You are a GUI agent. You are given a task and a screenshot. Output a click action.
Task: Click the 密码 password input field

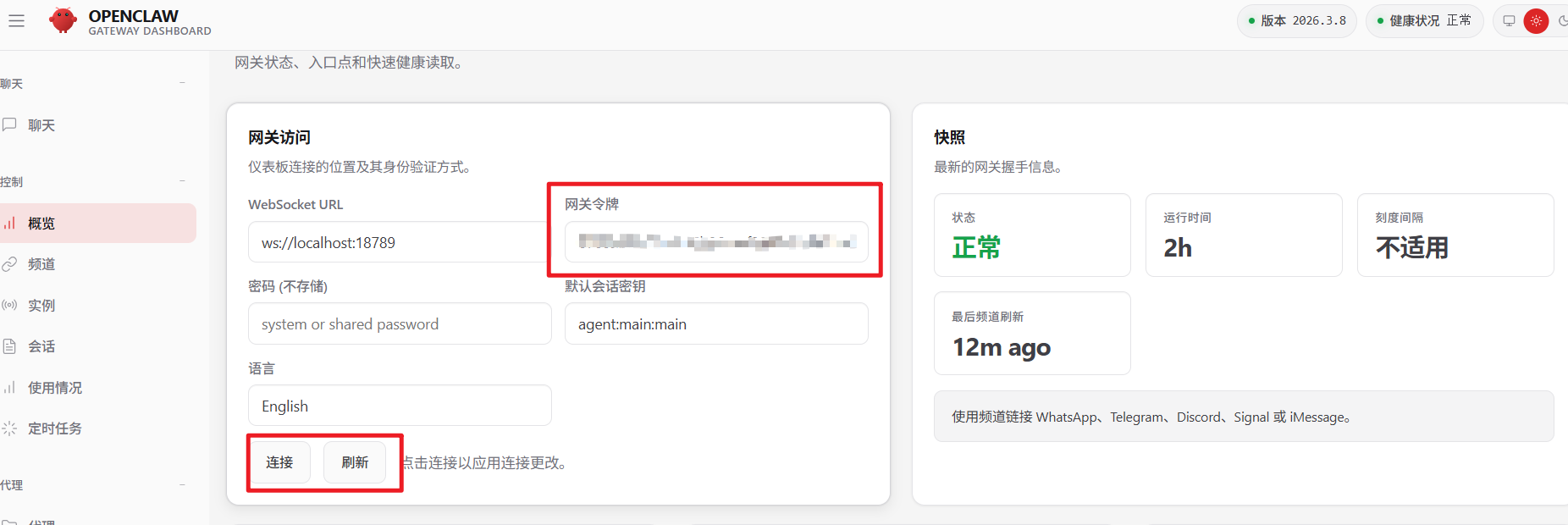coord(400,324)
